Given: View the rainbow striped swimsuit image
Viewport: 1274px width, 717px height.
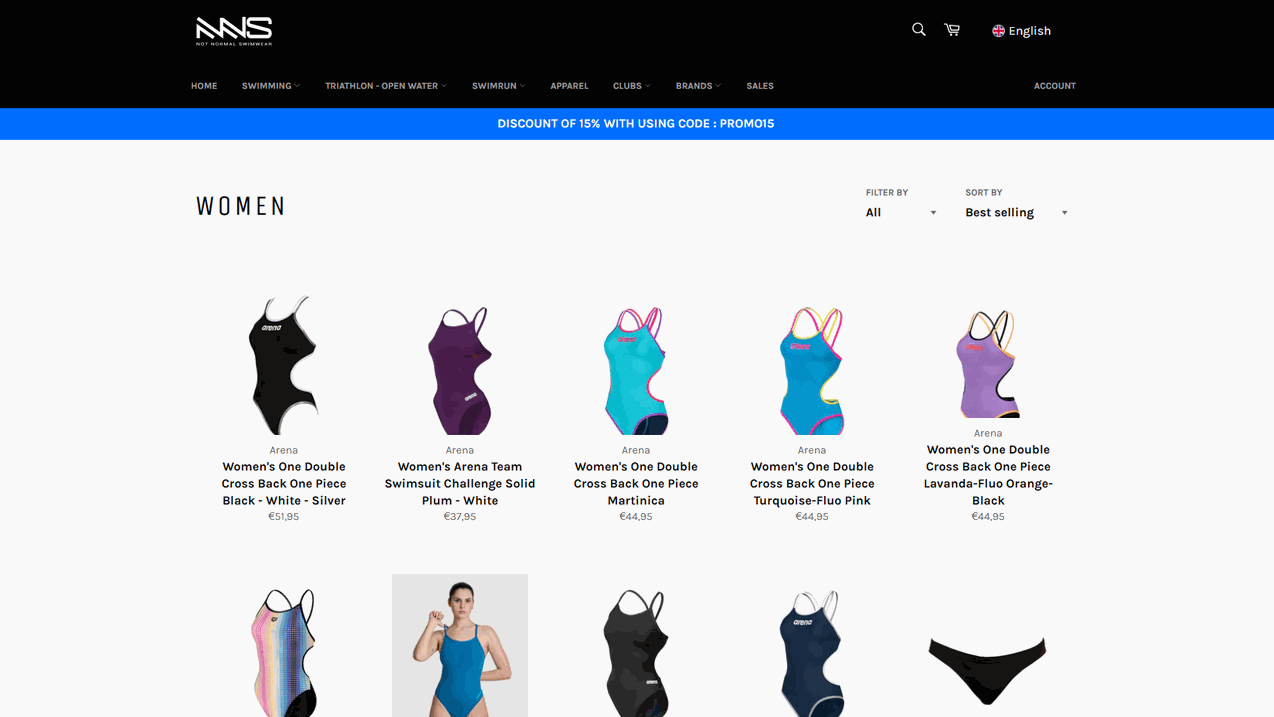Looking at the screenshot, I should (284, 652).
